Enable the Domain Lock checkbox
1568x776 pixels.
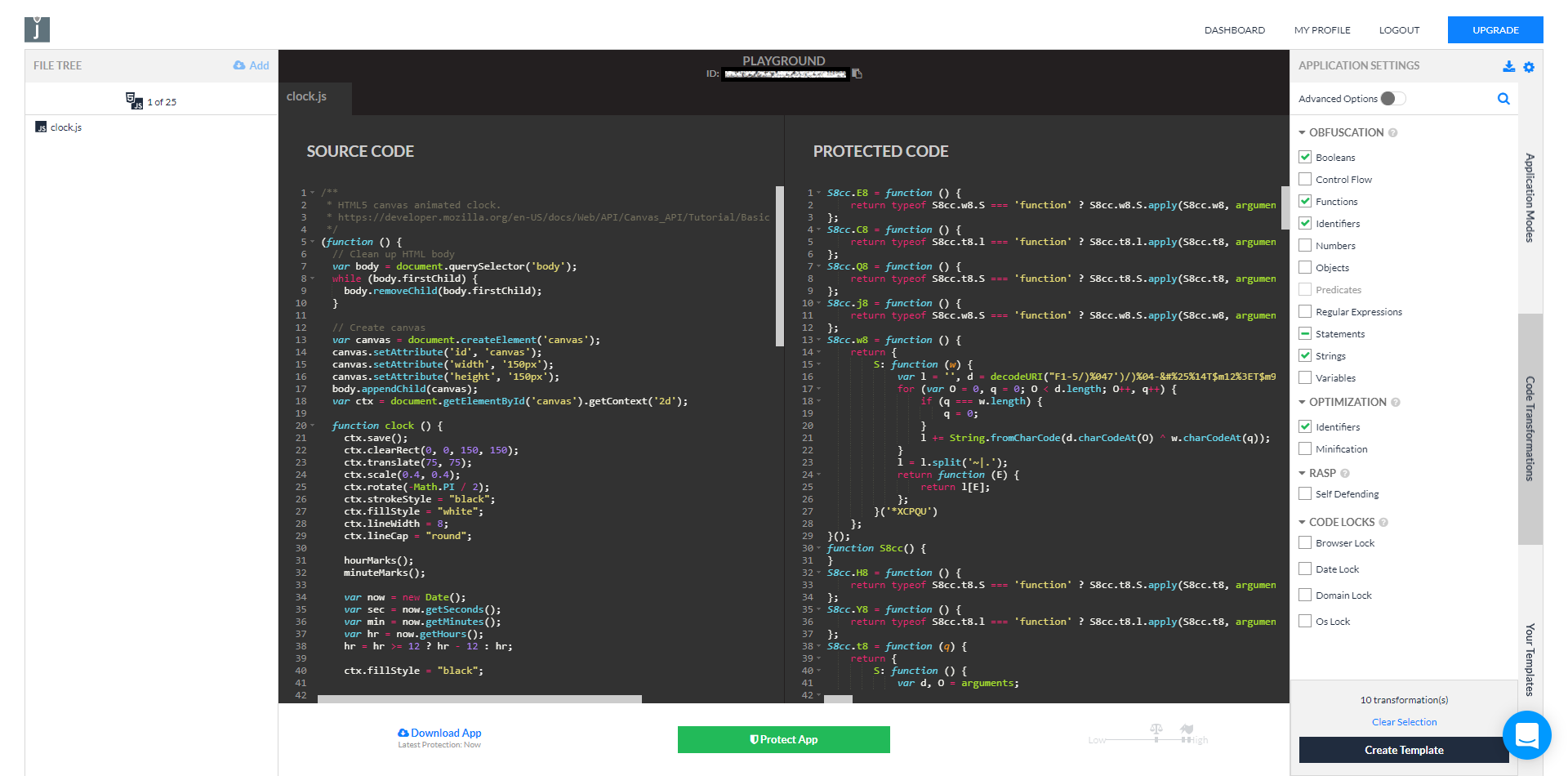pos(1305,595)
